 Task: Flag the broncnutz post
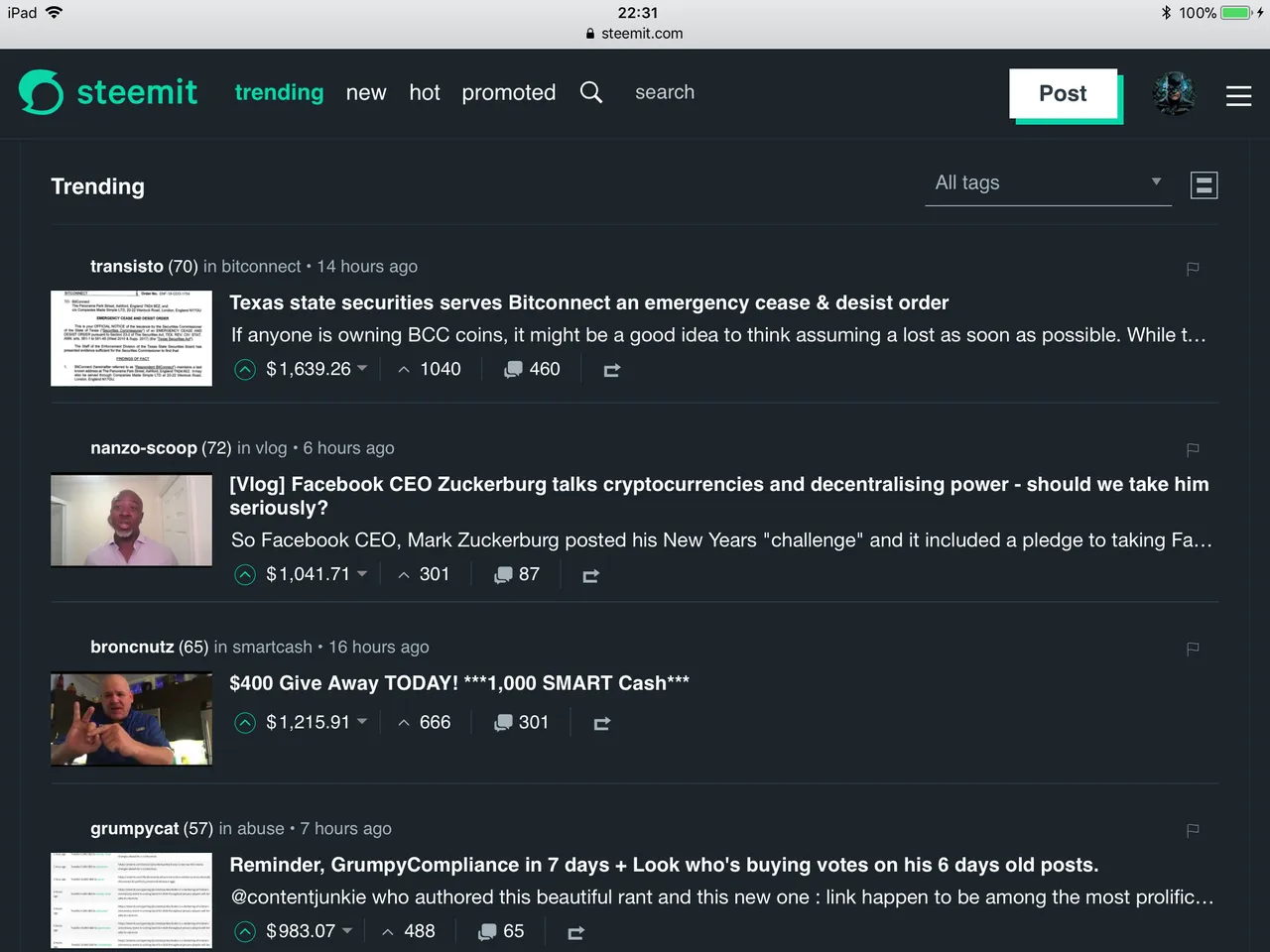[x=1193, y=649]
